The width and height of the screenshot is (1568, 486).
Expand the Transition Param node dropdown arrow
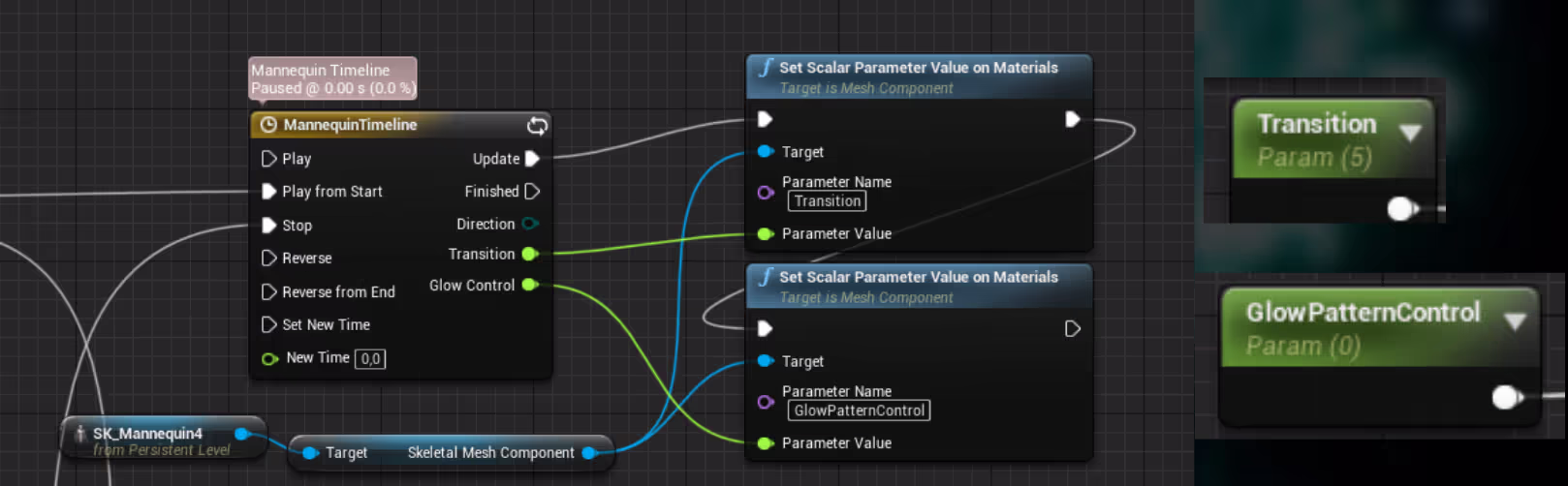1410,133
